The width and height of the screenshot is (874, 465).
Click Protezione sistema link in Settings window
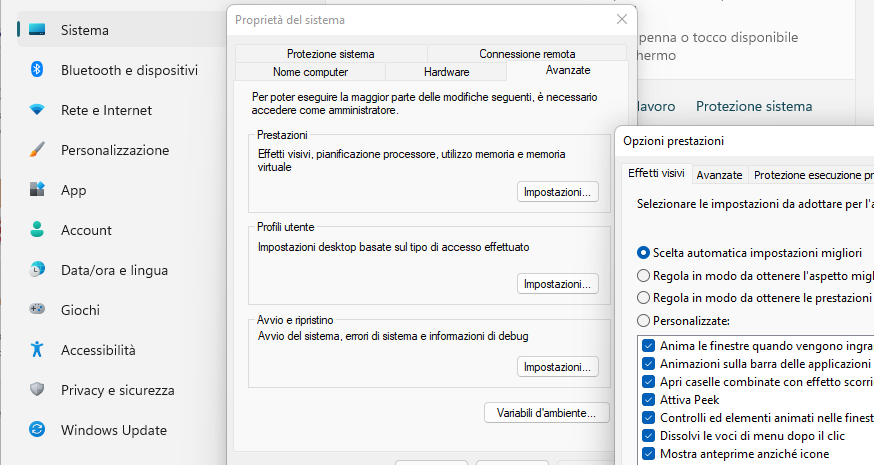point(754,106)
